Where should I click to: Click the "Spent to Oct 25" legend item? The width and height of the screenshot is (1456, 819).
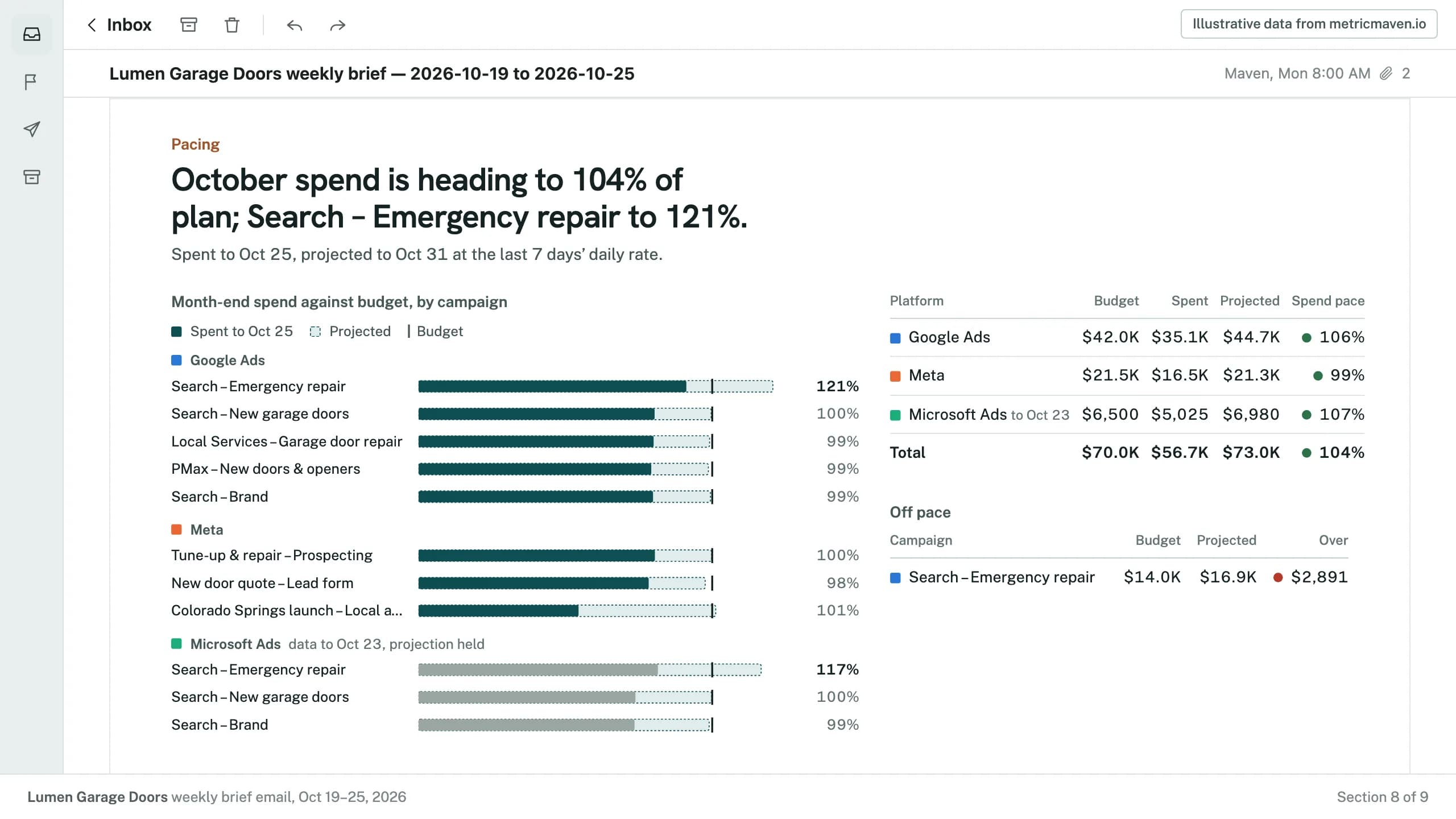pos(232,332)
